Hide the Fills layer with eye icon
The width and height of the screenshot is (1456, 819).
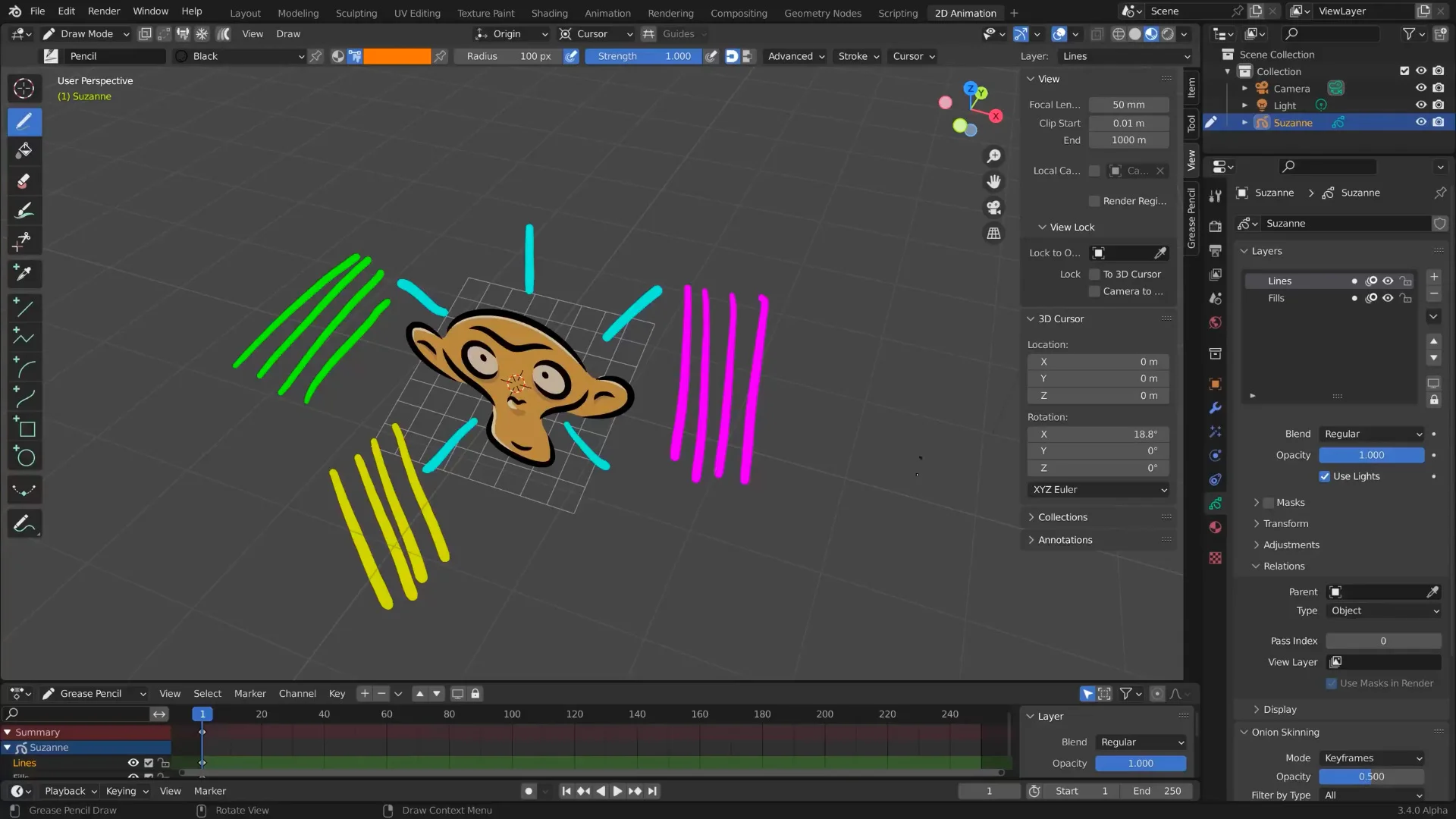1388,298
